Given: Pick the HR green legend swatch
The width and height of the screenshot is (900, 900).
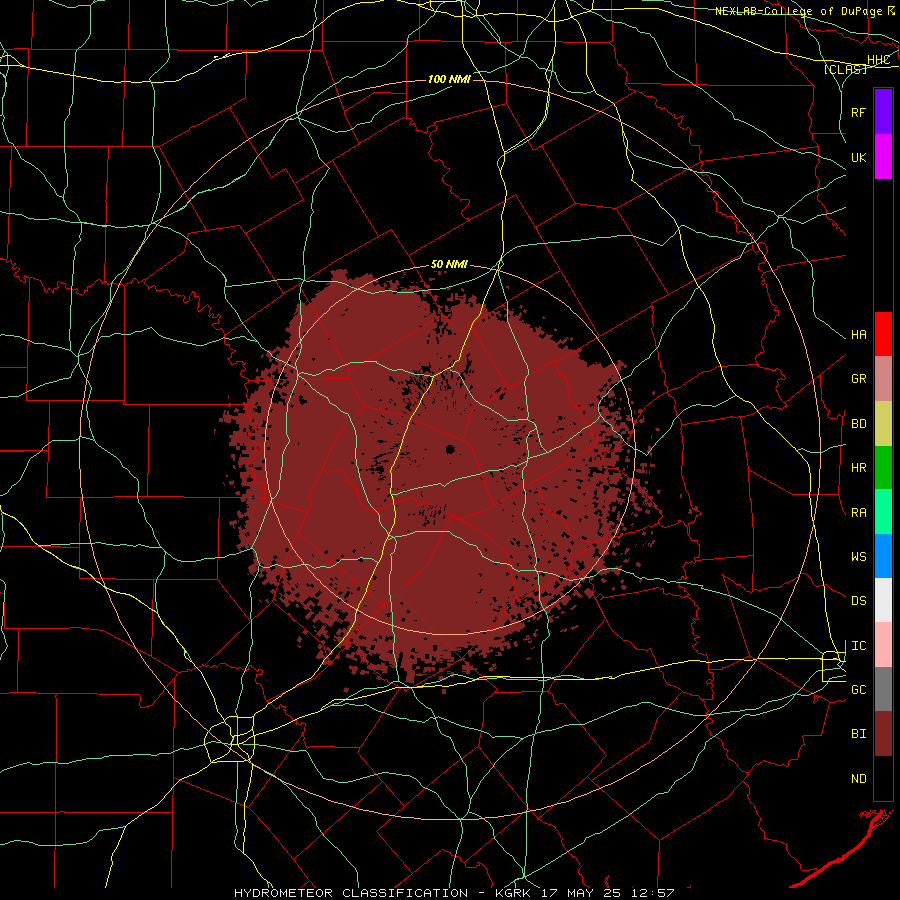Looking at the screenshot, I should pos(883,467).
